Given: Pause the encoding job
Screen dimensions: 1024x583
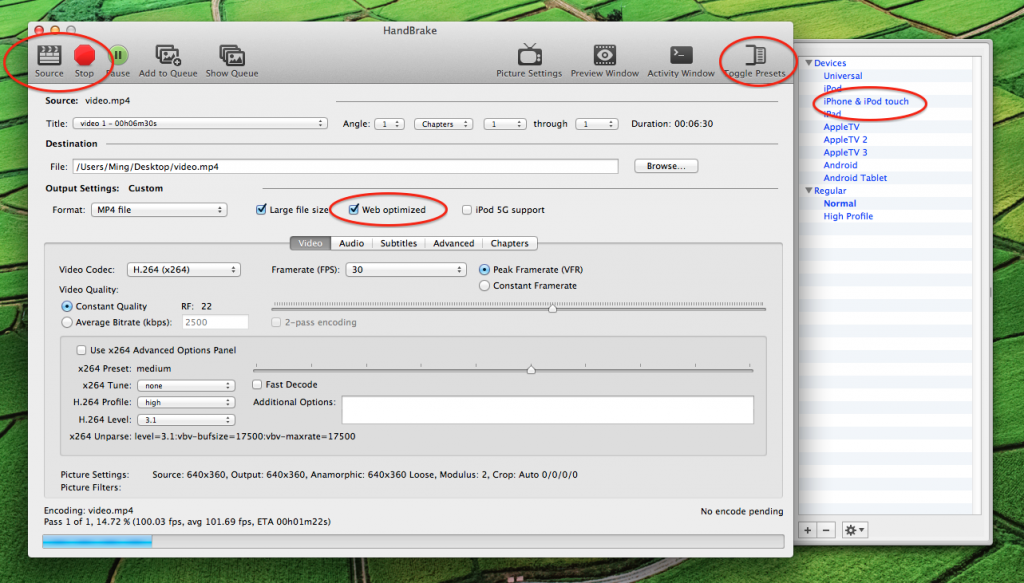Looking at the screenshot, I should pos(118,55).
